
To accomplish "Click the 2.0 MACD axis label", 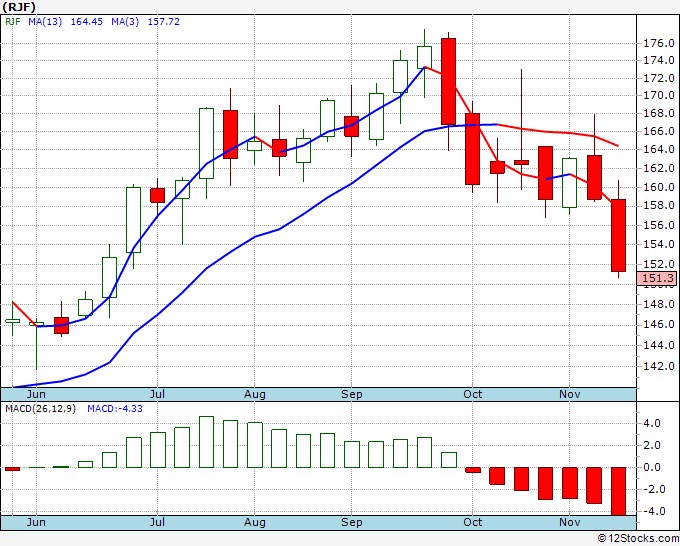I will pyautogui.click(x=653, y=445).
